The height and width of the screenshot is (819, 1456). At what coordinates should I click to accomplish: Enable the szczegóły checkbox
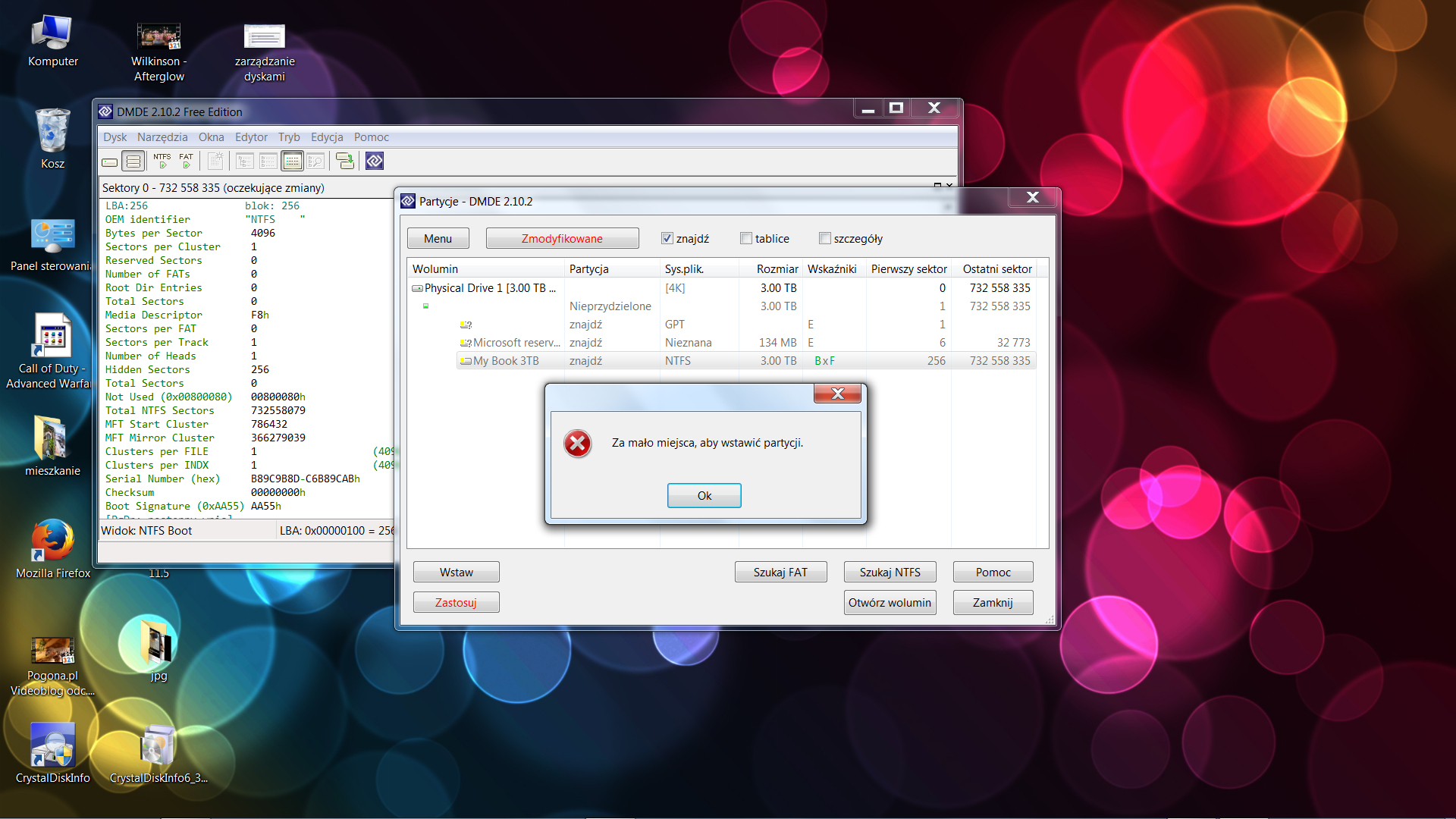click(x=825, y=239)
